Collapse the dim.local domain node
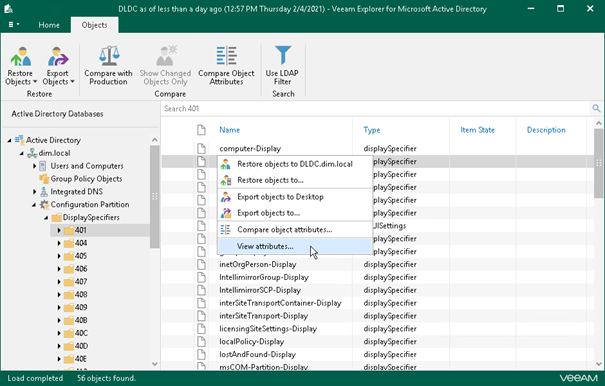Viewport: 605px width, 386px height. (22, 153)
